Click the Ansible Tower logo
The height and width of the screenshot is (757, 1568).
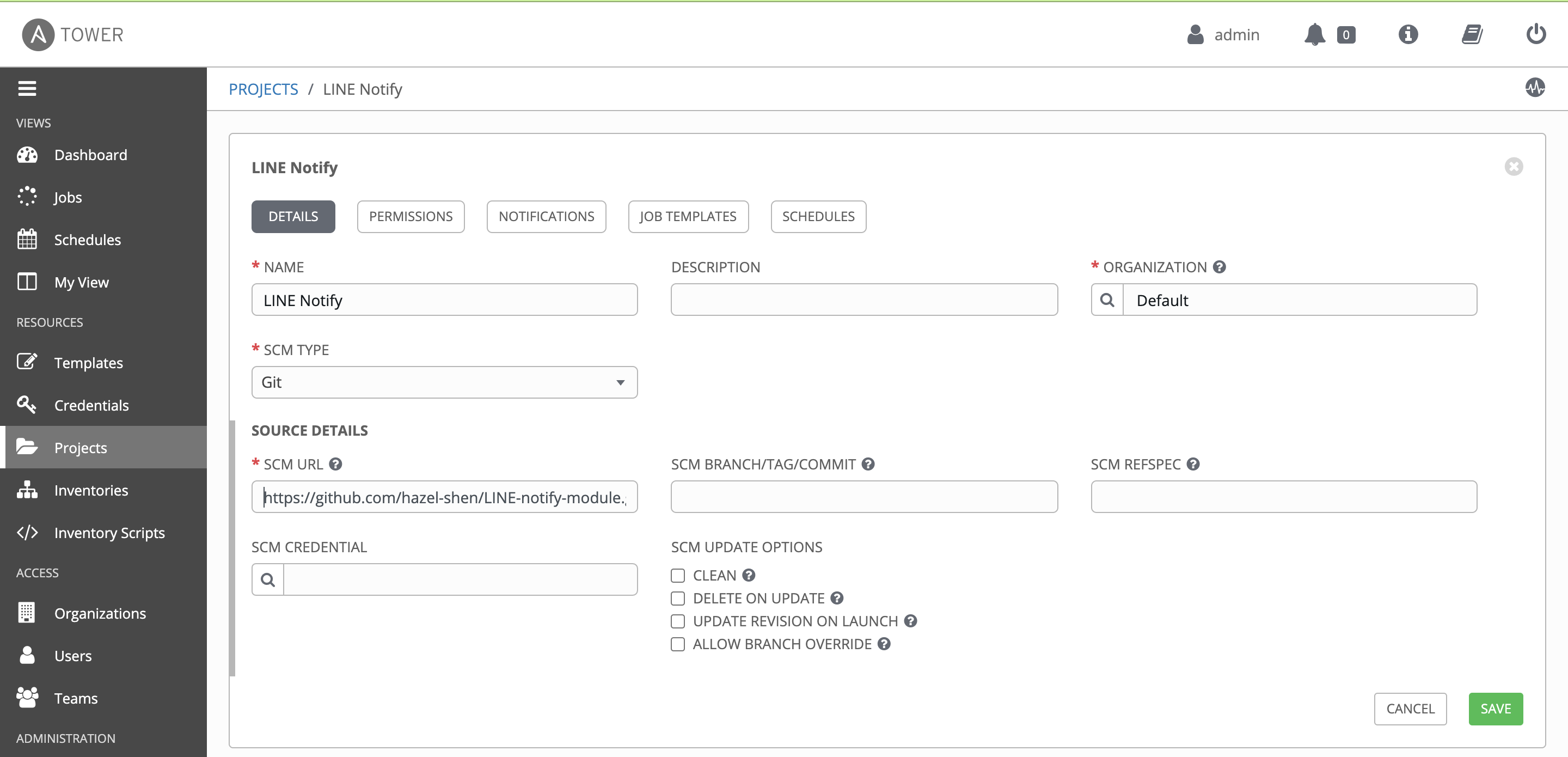tap(73, 35)
